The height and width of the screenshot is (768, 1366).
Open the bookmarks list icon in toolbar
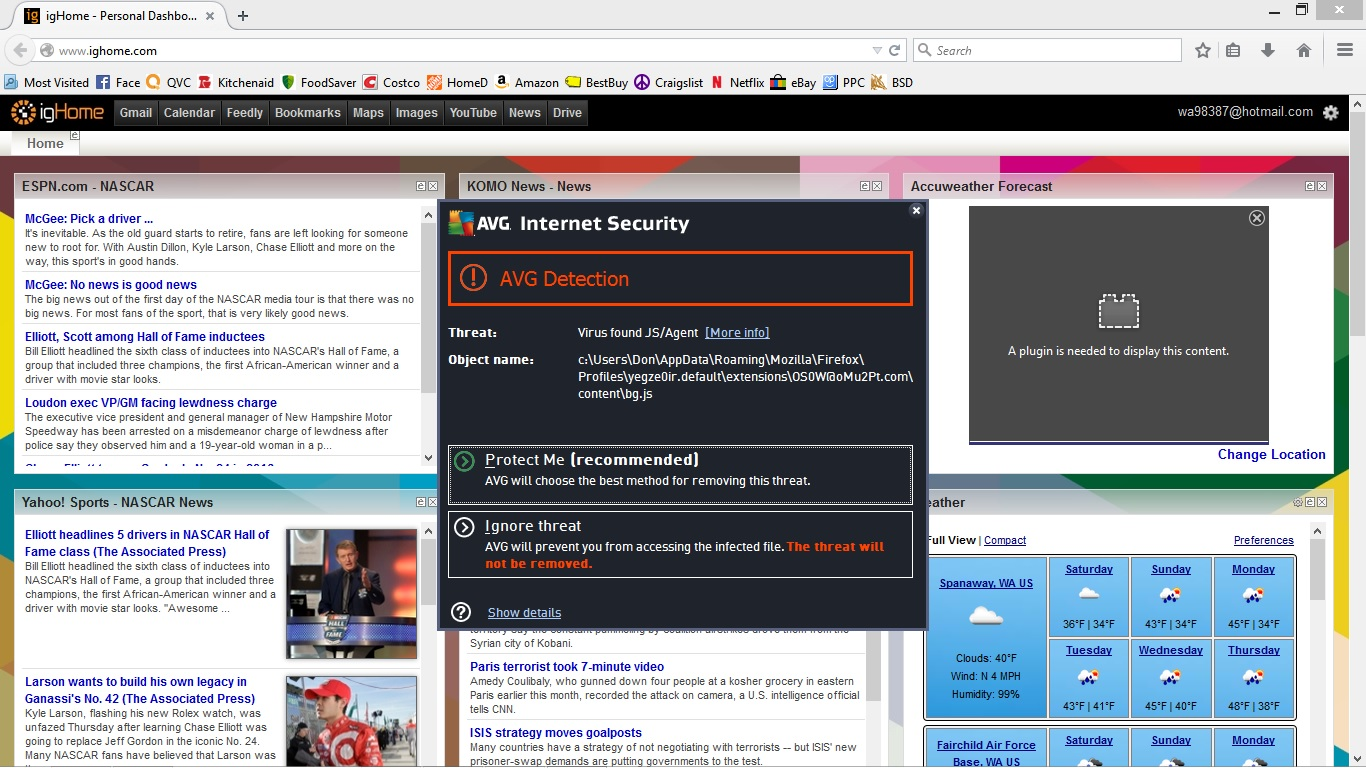1233,50
